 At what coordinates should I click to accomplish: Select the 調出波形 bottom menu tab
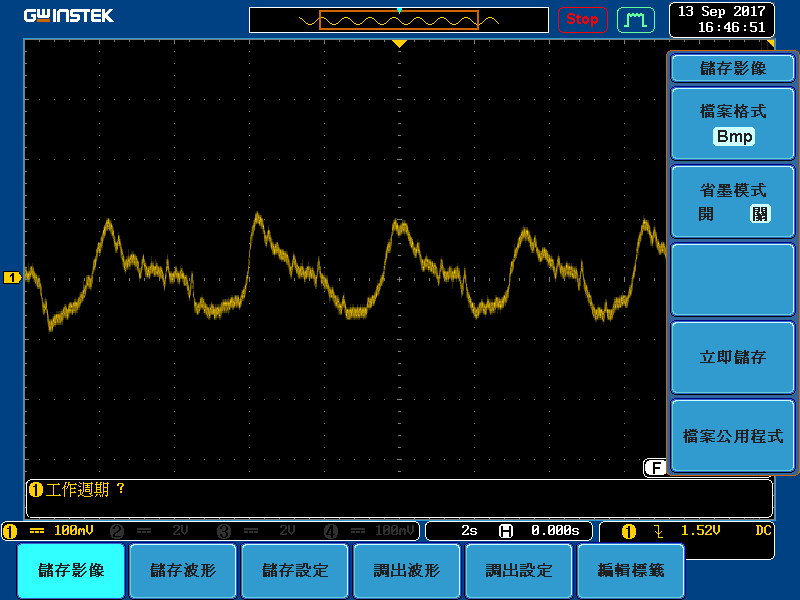pyautogui.click(x=407, y=570)
